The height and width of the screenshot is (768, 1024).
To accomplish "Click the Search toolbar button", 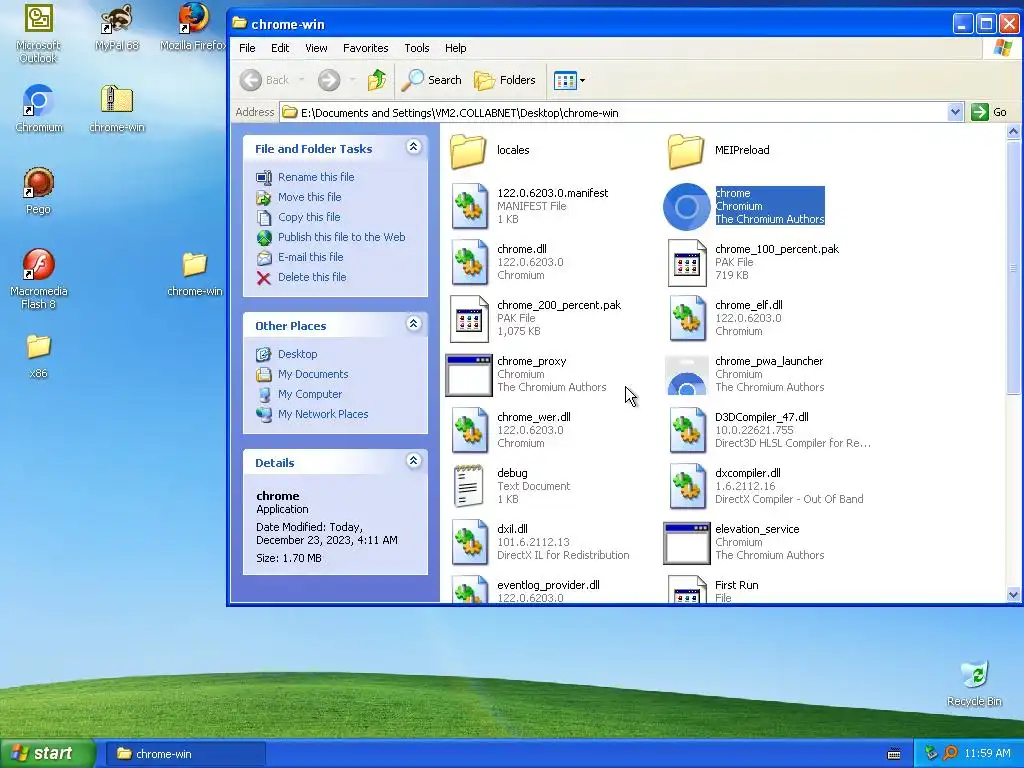I will click(431, 80).
